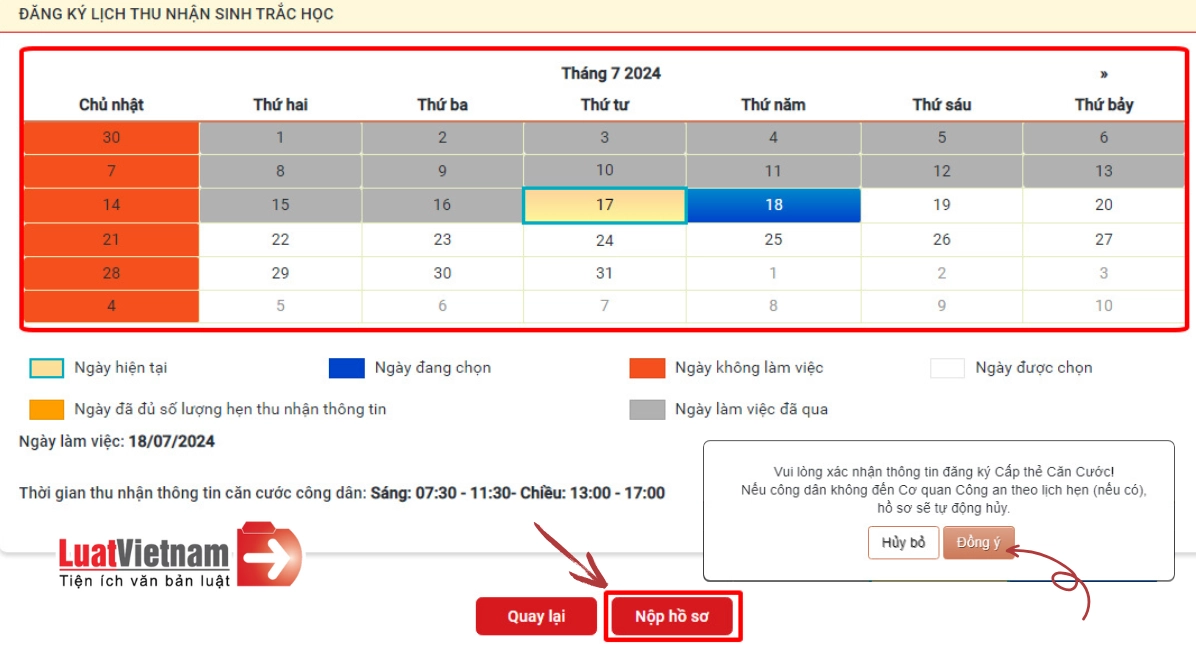The width and height of the screenshot is (1196, 671).
Task: Click the 'Tháng 7 2024' month header
Action: coord(611,74)
